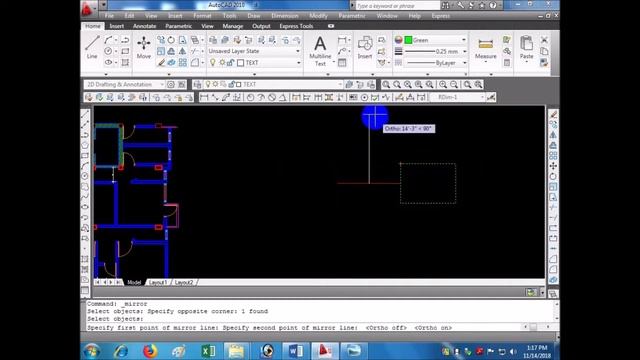The width and height of the screenshot is (640, 360).
Task: Click the Insert block button
Action: (364, 47)
